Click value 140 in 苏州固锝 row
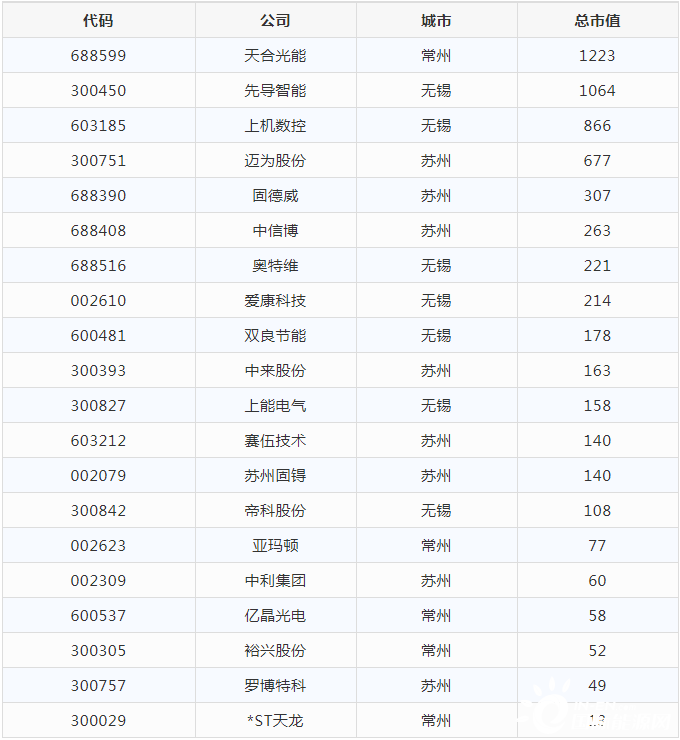 (x=597, y=475)
